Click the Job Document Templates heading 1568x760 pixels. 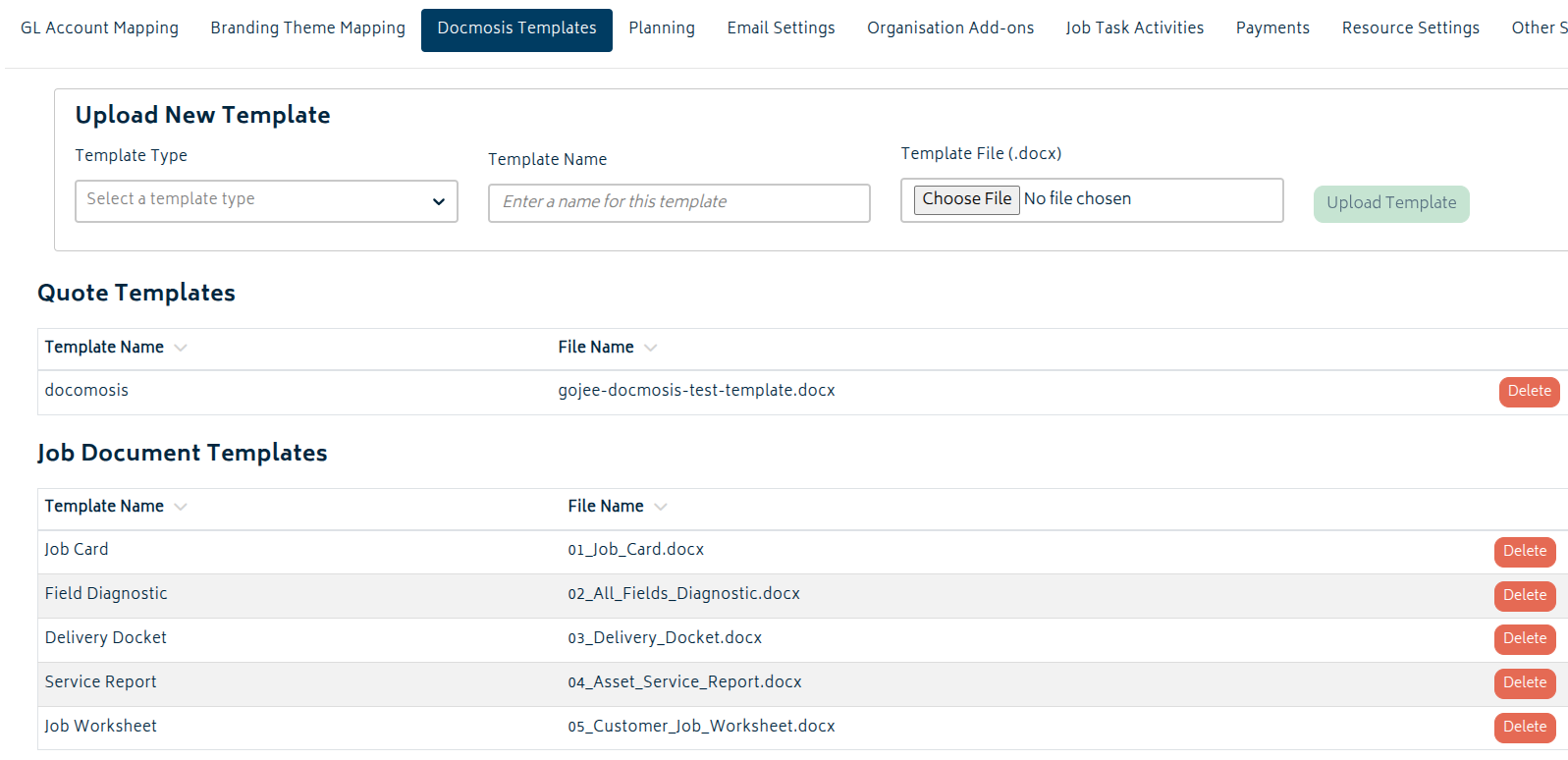[x=183, y=454]
